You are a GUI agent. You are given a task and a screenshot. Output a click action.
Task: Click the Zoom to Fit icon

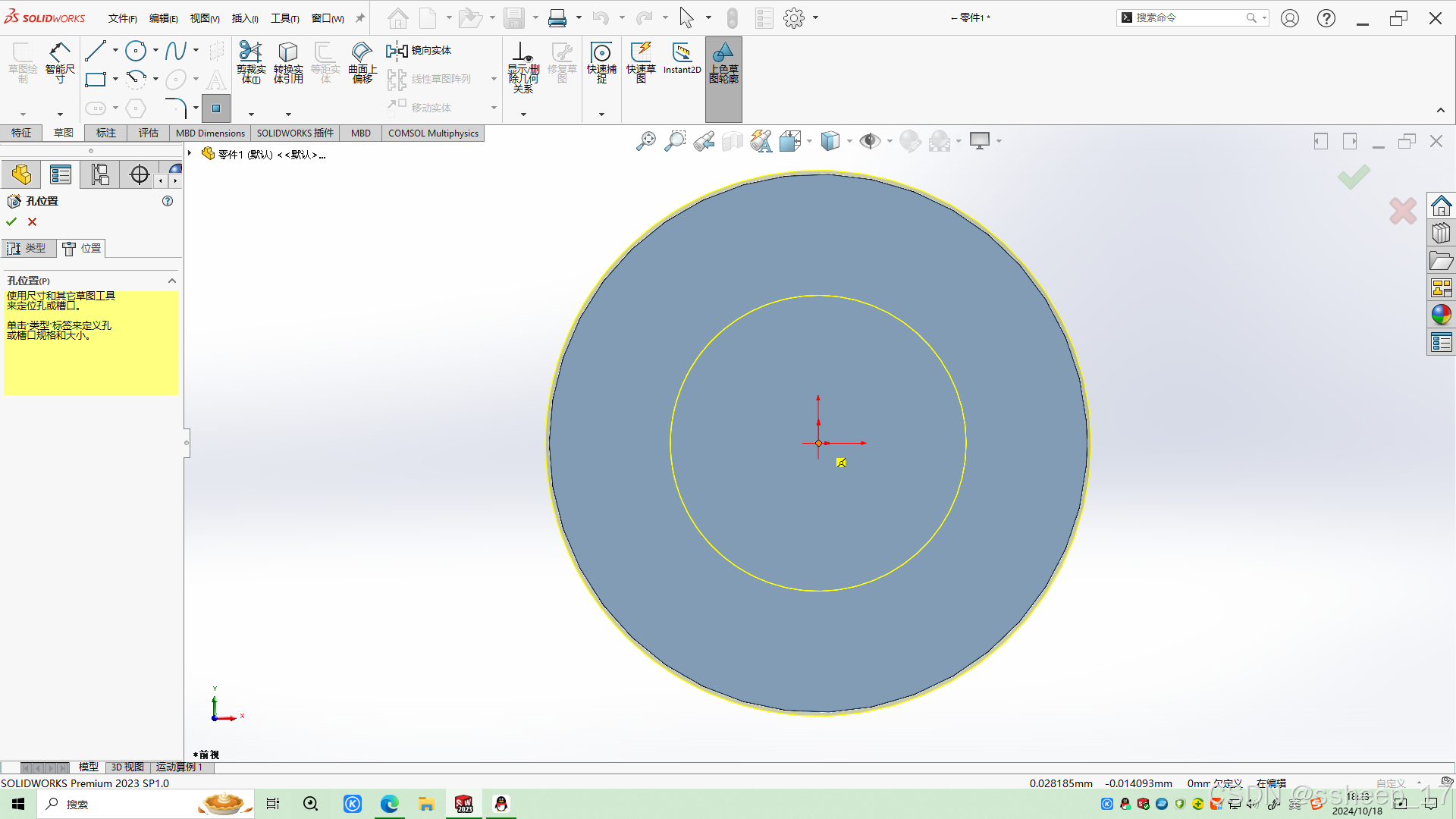pos(645,141)
